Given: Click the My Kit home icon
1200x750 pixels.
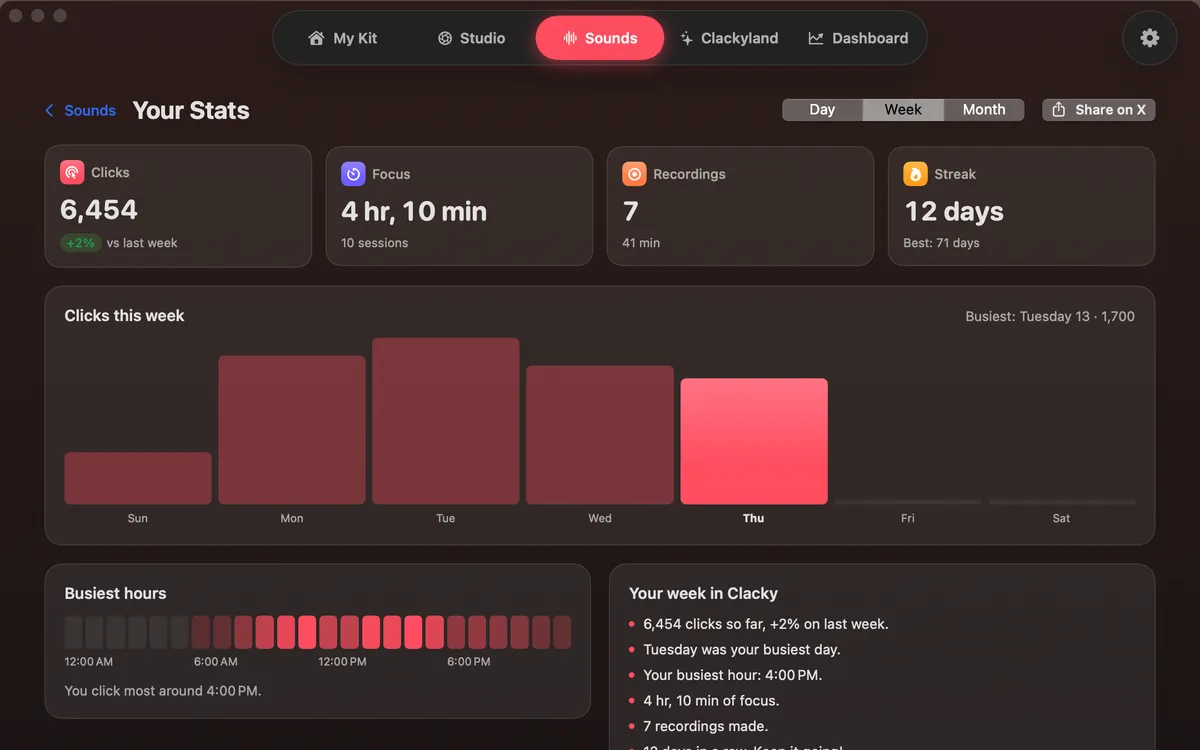Looking at the screenshot, I should 316,38.
